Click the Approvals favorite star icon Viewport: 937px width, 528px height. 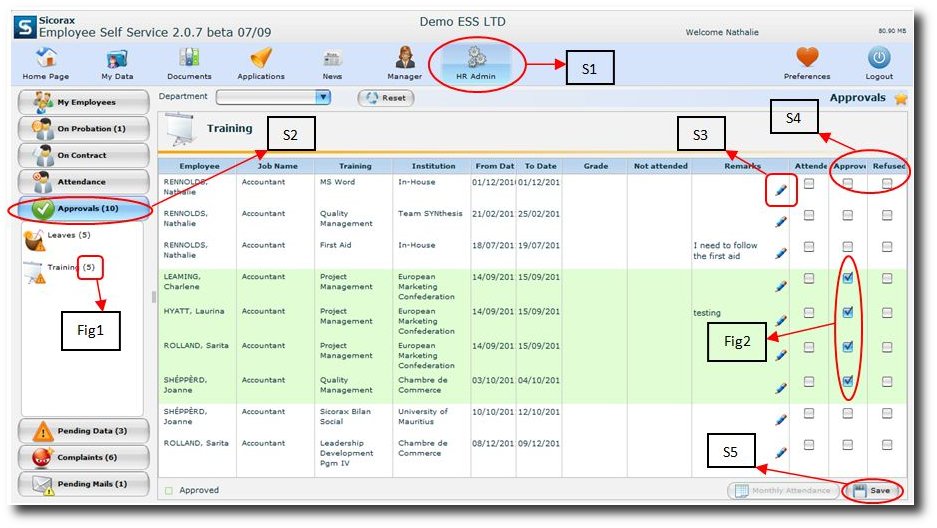click(x=901, y=98)
